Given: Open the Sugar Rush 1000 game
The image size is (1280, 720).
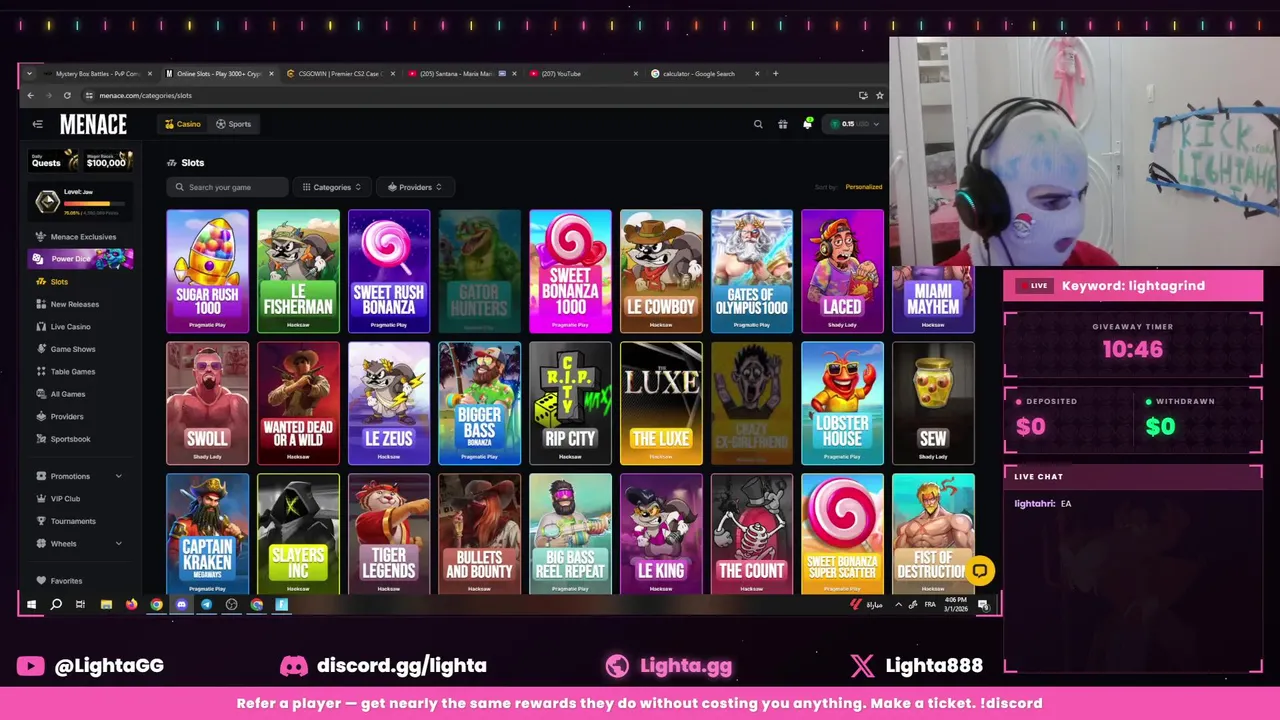Looking at the screenshot, I should pyautogui.click(x=207, y=271).
